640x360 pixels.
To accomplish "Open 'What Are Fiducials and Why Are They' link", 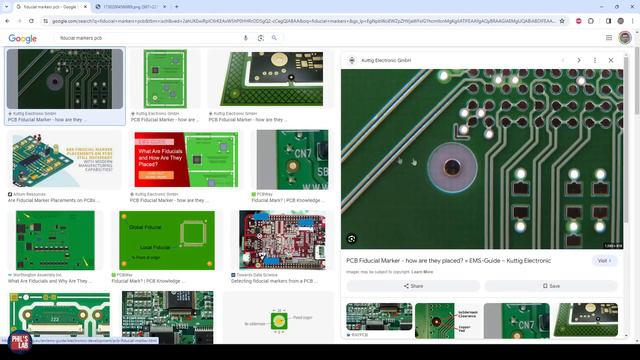I will [50, 281].
